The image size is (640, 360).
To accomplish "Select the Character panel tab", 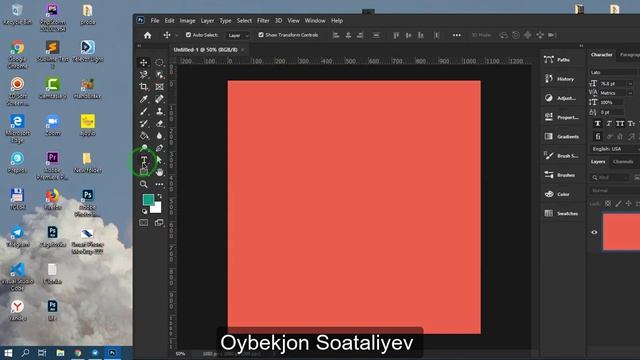I will 601,54.
